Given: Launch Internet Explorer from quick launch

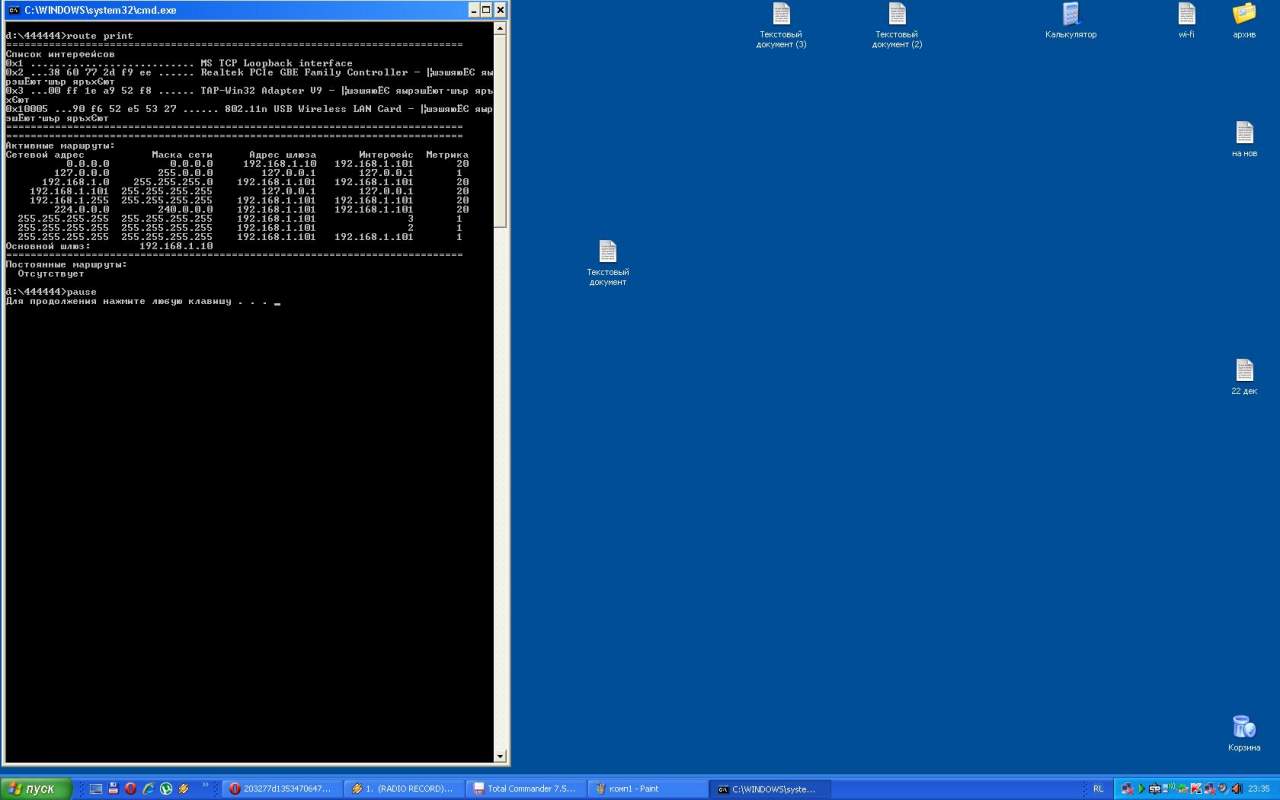Looking at the screenshot, I should [148, 789].
